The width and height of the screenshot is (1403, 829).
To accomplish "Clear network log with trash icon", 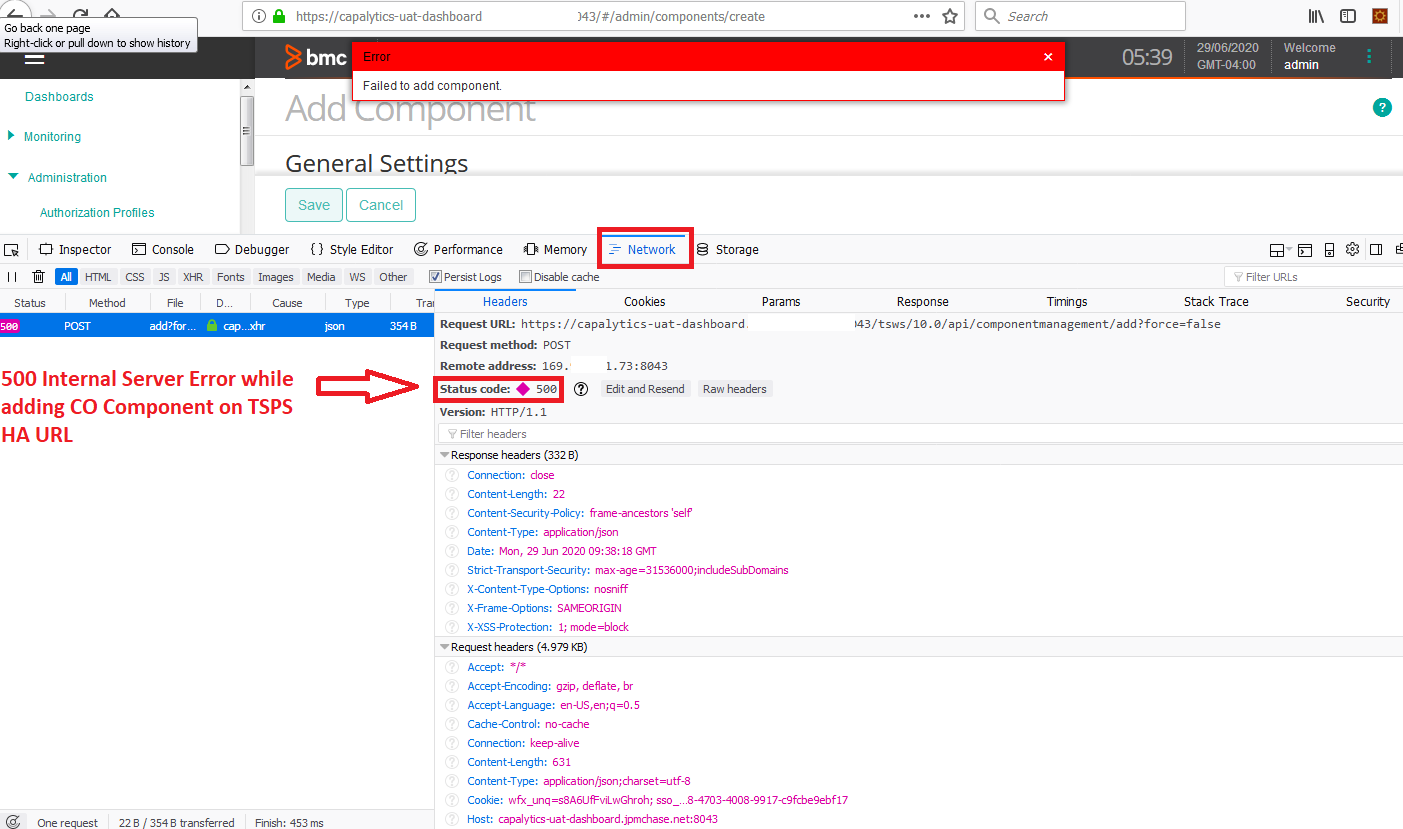I will tap(38, 277).
